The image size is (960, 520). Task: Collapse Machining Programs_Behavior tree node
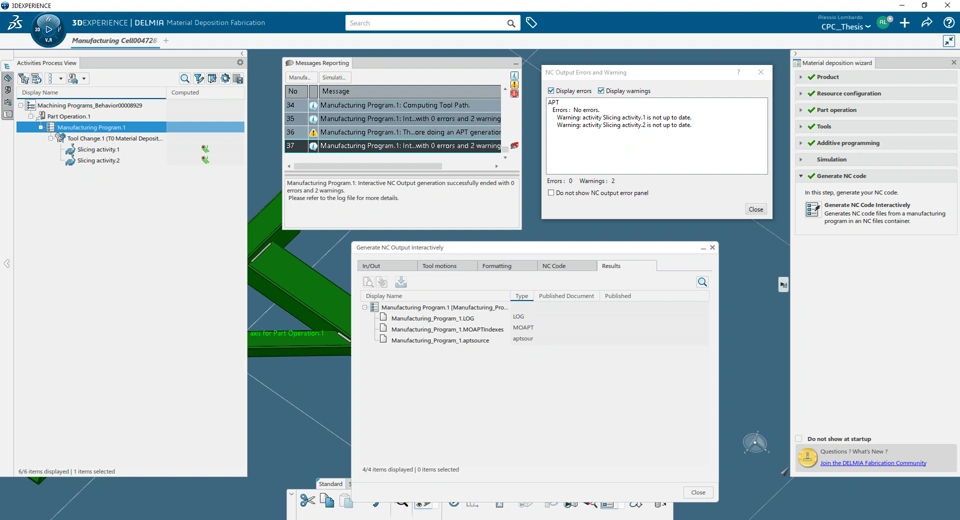pyautogui.click(x=21, y=105)
